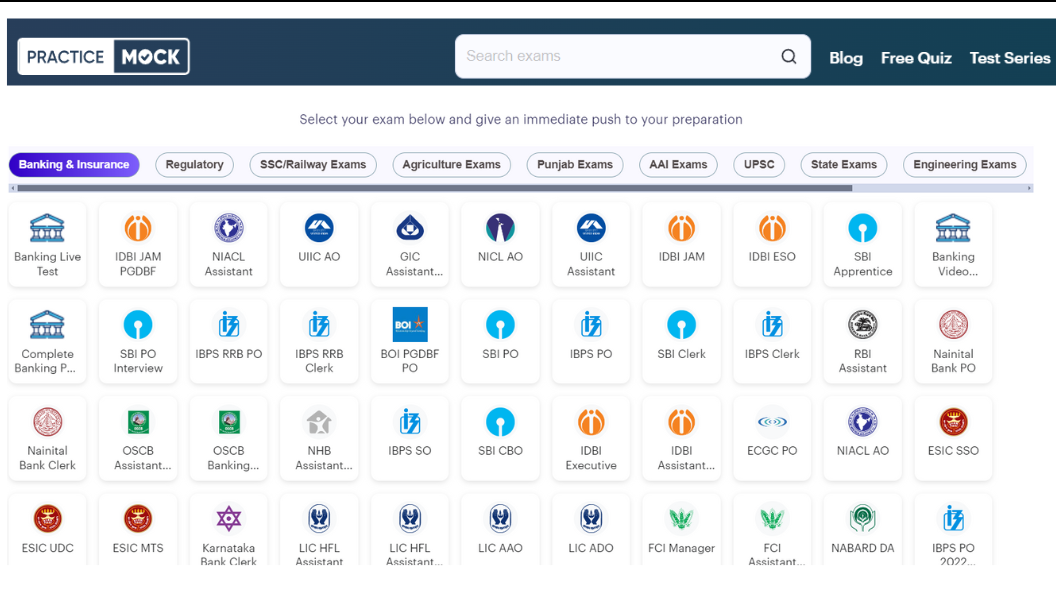The height and width of the screenshot is (594, 1056).
Task: Select the OSCB Banking exam icon
Action: point(228,422)
